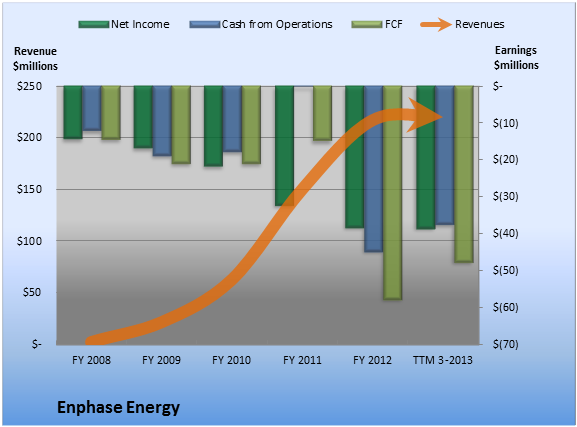The width and height of the screenshot is (577, 427).
Task: Click the $(60) earnings axis value
Action: 506,307
